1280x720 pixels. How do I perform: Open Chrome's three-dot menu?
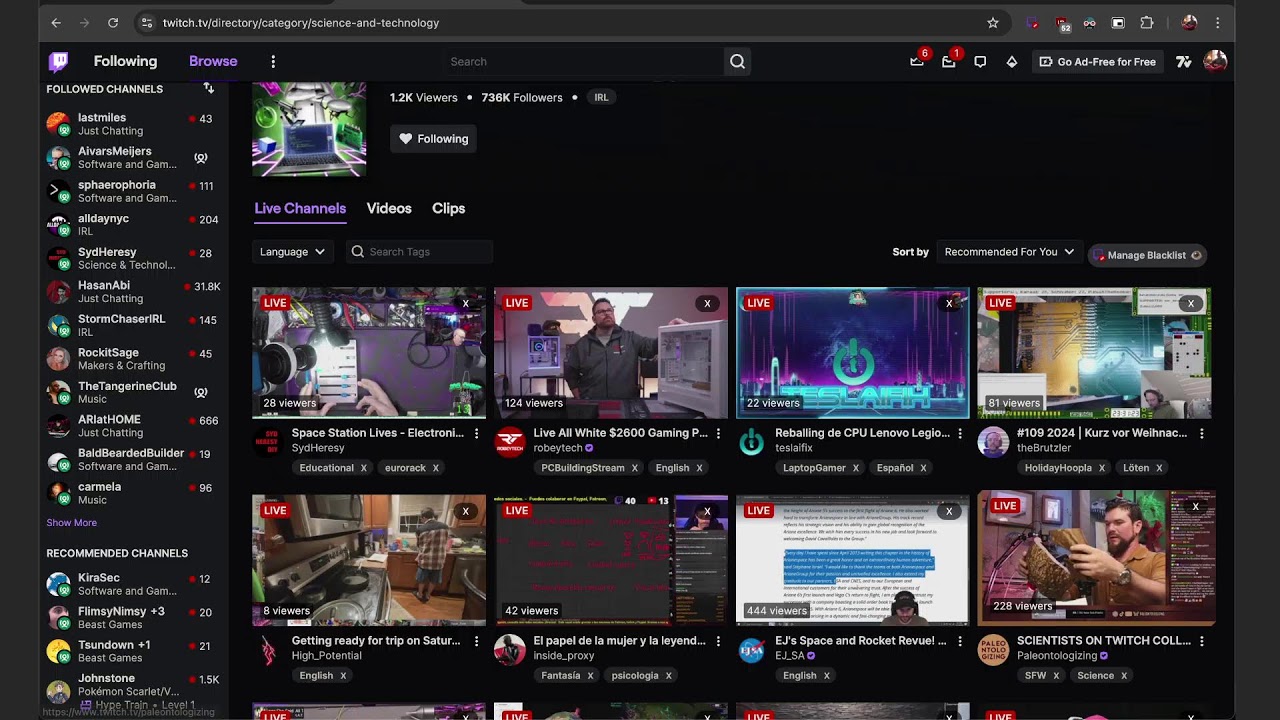click(1217, 23)
